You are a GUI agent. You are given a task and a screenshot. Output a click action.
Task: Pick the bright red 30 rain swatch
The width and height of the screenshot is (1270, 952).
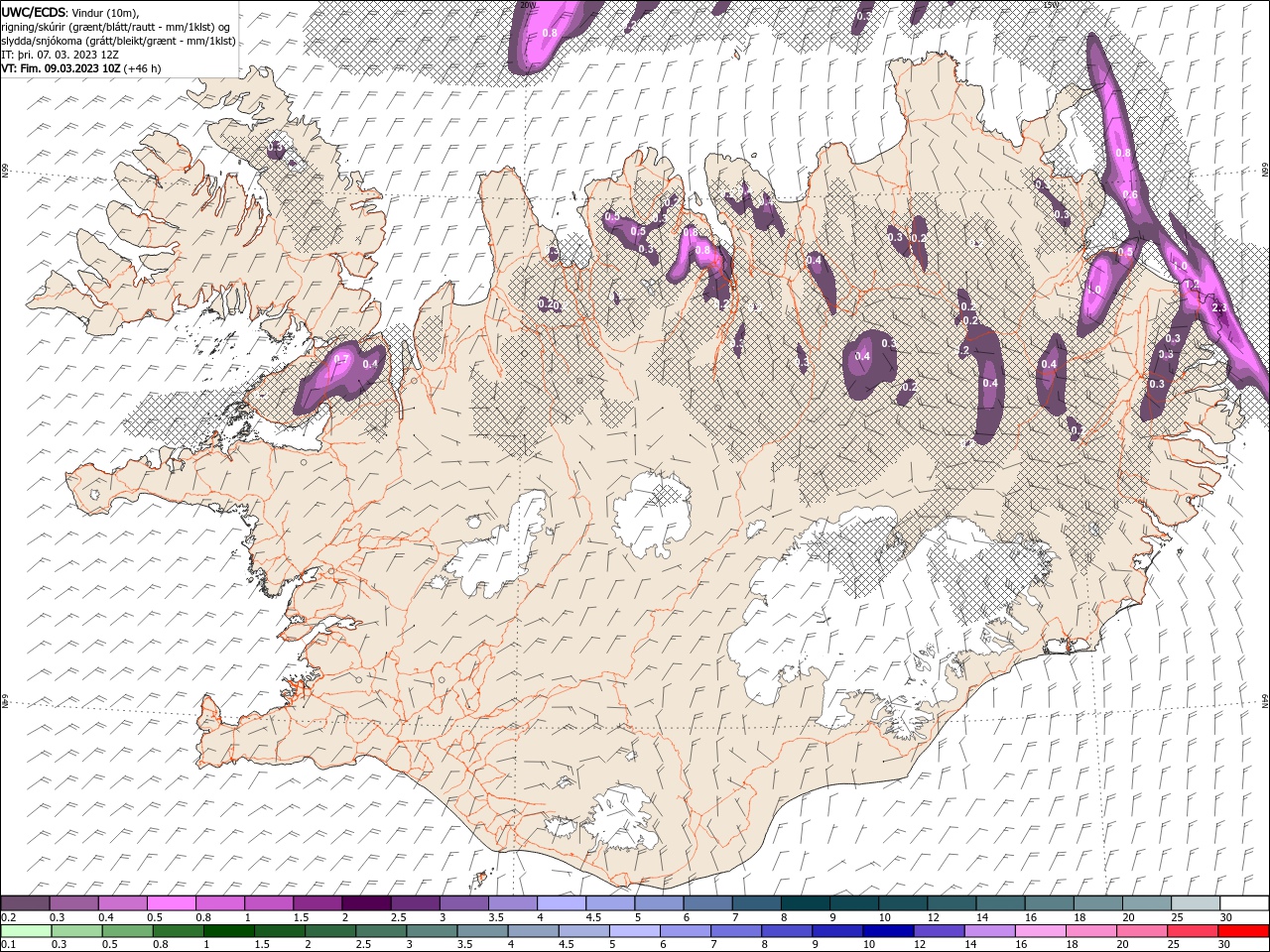(1242, 931)
